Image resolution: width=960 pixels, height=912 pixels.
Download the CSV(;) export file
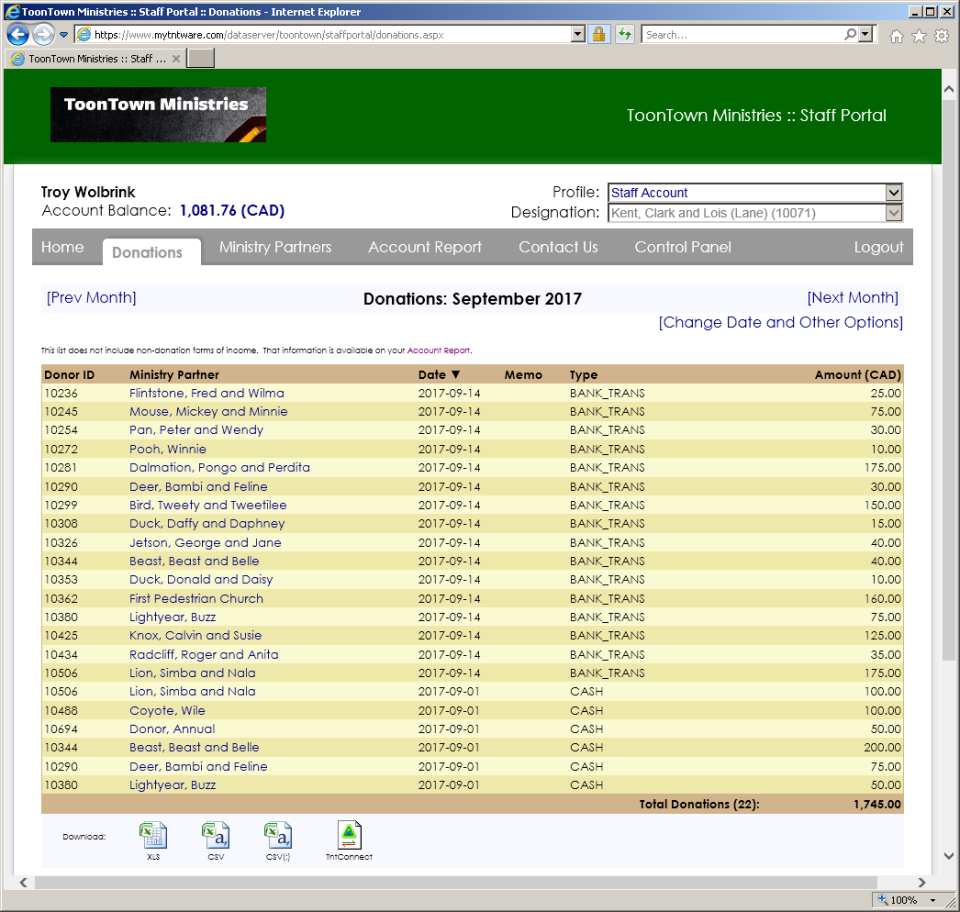click(278, 836)
